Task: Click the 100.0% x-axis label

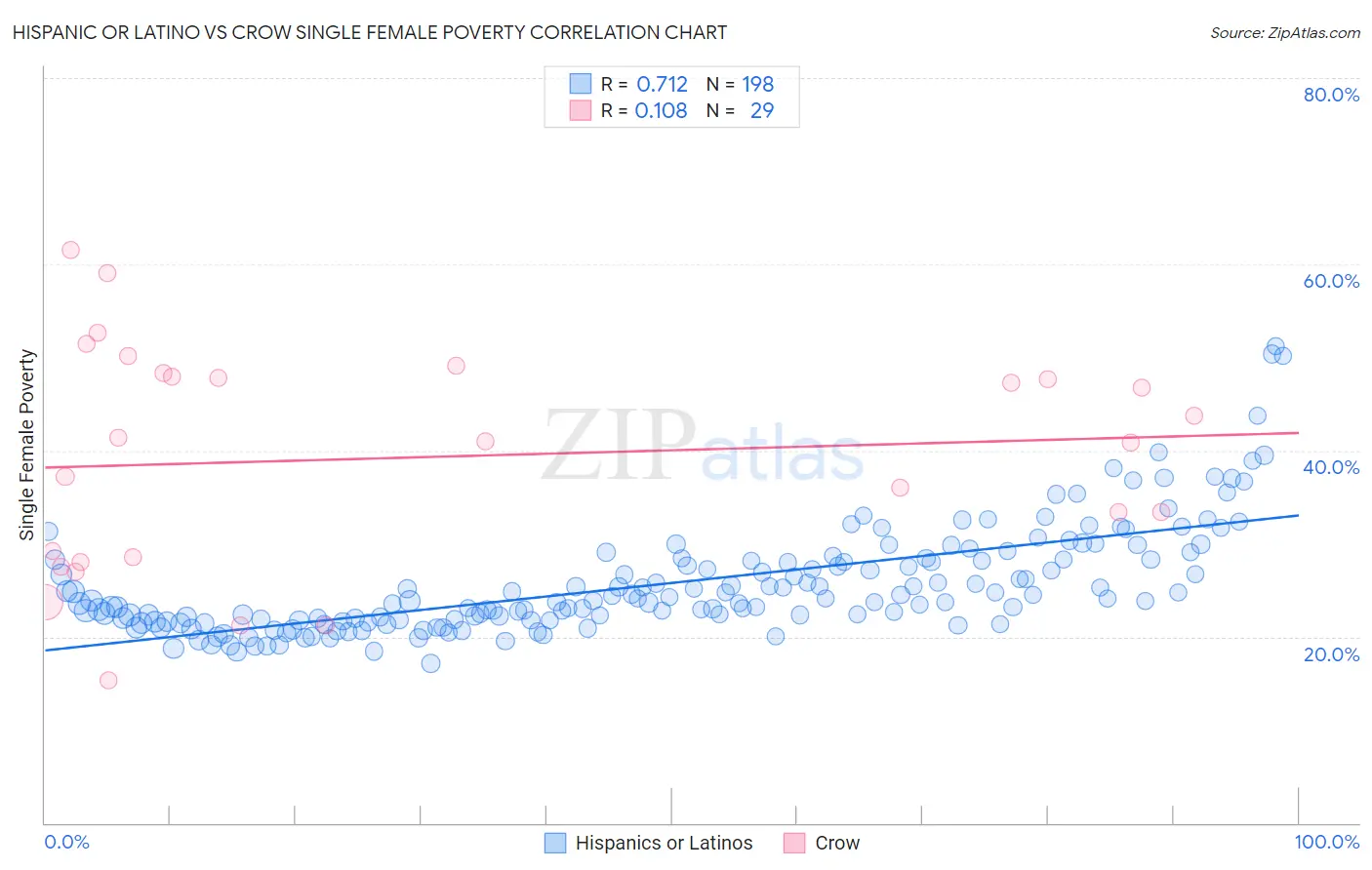Action: [x=1327, y=842]
